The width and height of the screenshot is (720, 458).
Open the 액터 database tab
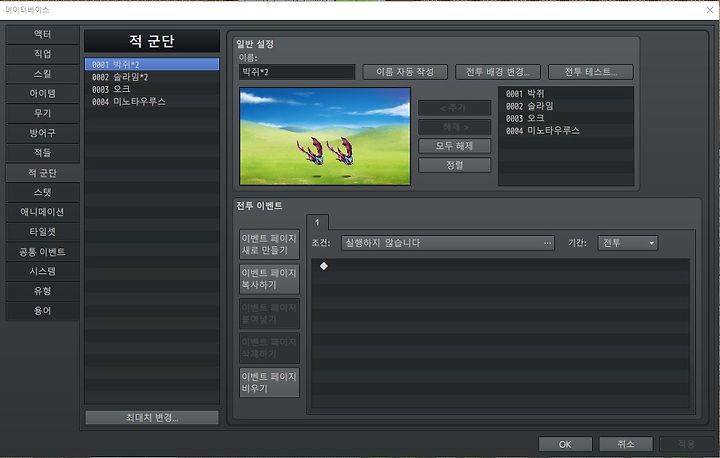pos(42,34)
